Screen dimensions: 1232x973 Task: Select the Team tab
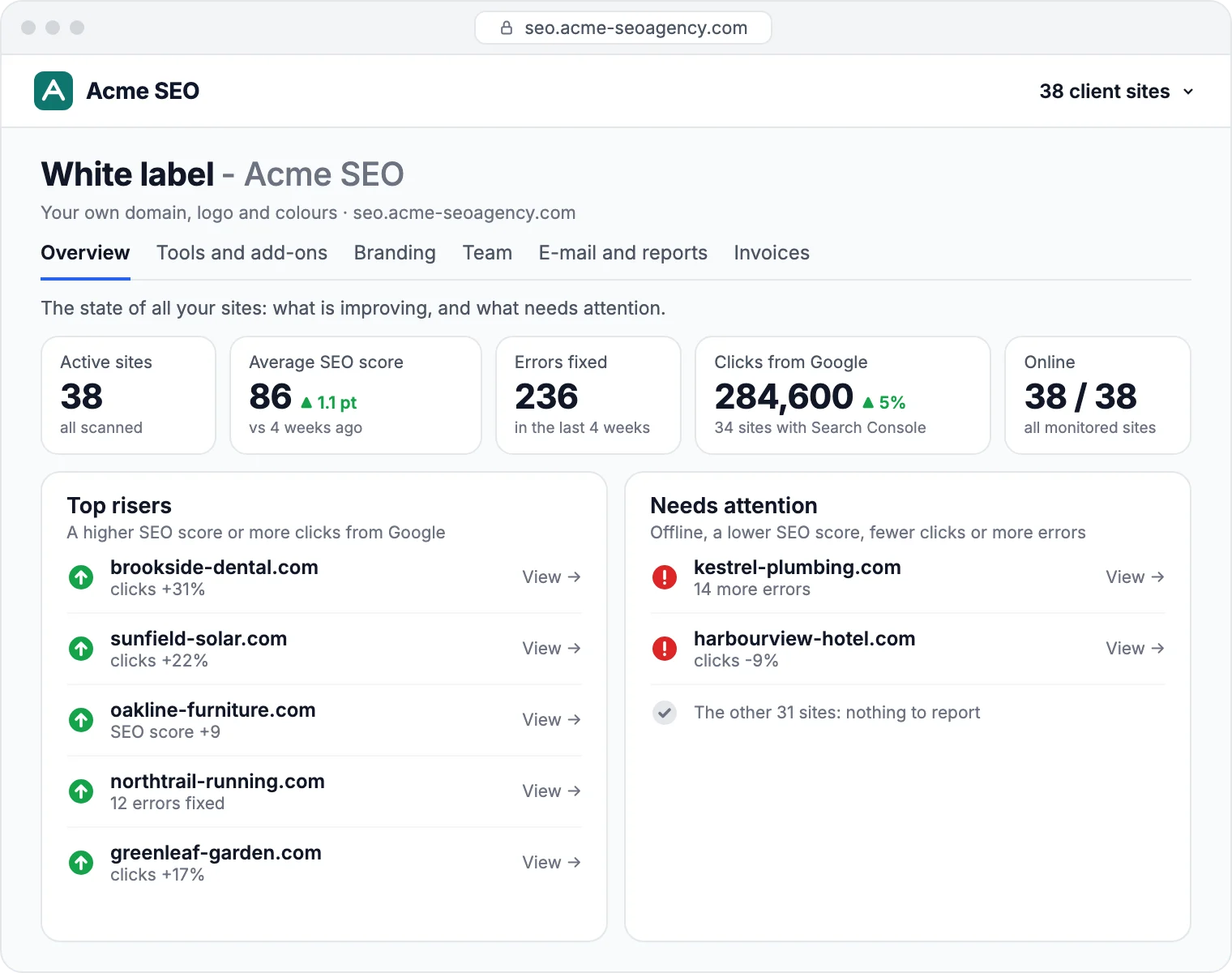(x=487, y=253)
